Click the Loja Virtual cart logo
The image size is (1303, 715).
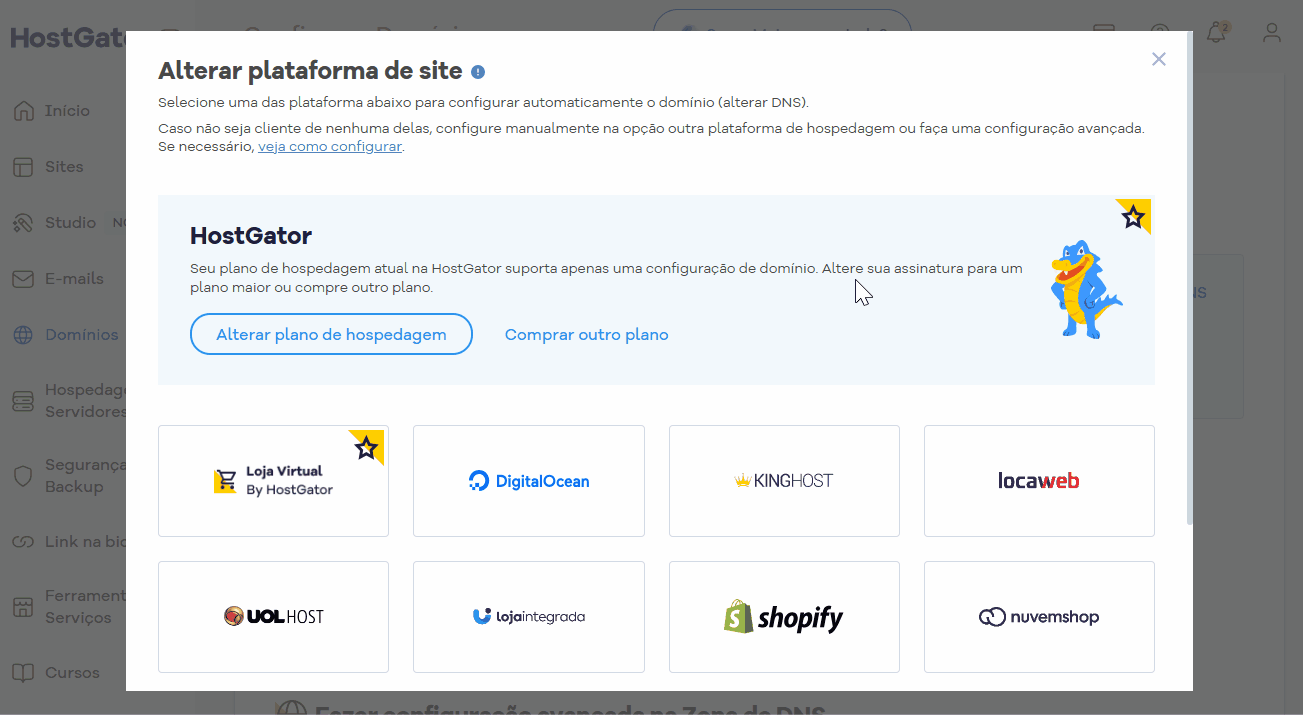pyautogui.click(x=225, y=481)
